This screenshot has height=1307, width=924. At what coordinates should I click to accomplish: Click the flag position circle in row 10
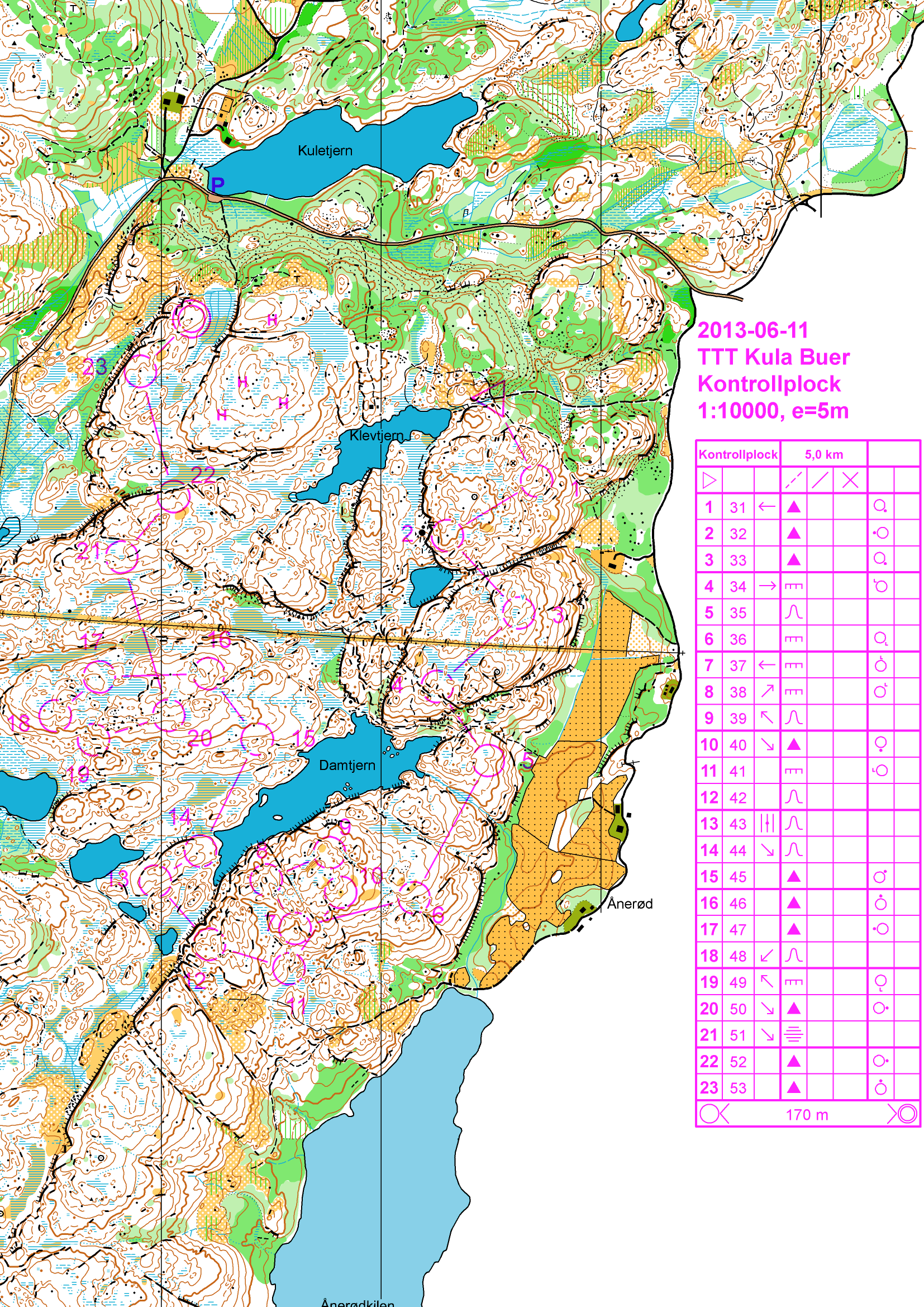coord(881,744)
